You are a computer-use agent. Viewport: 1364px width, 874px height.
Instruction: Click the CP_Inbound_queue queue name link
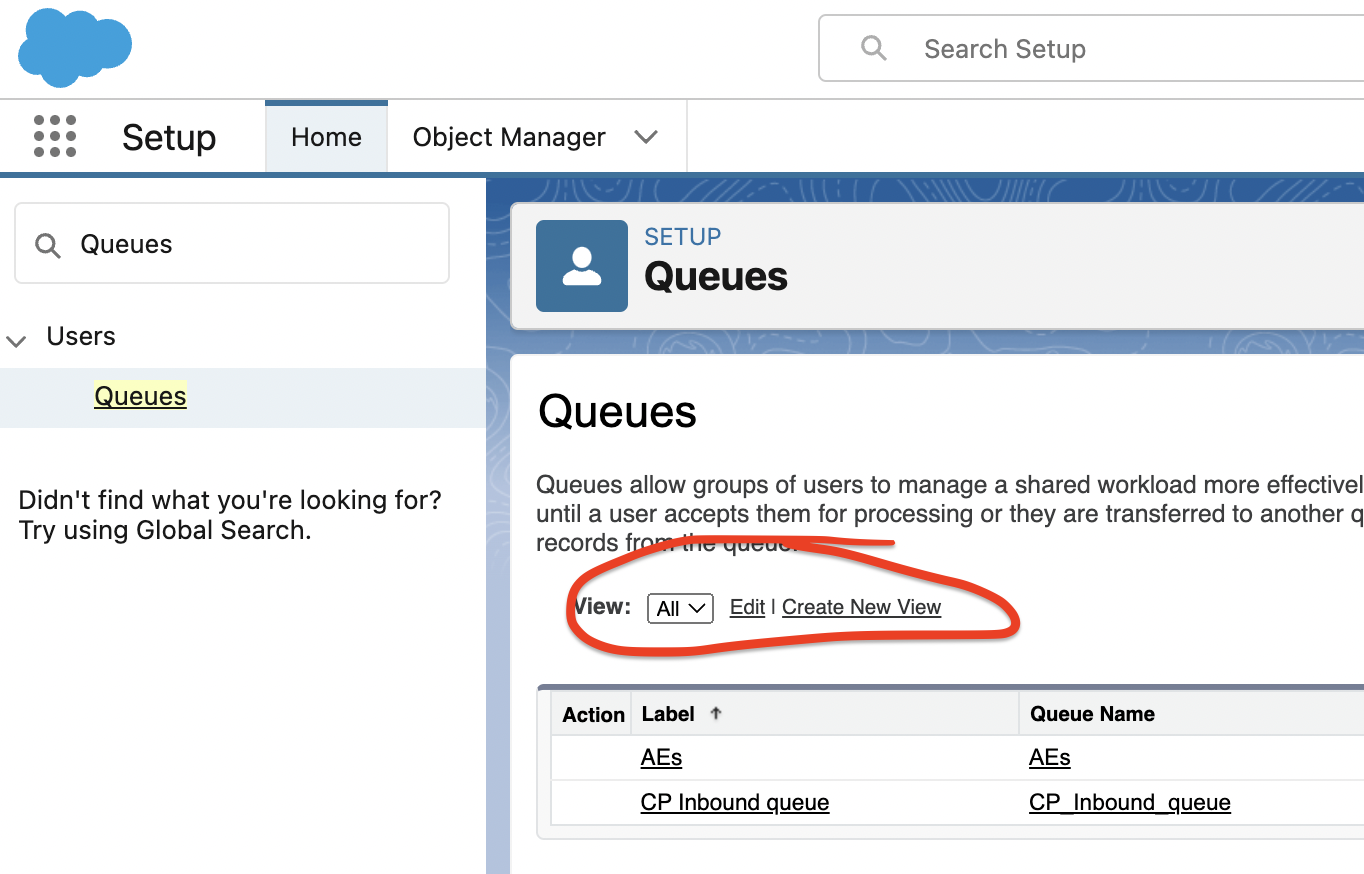pos(1129,802)
